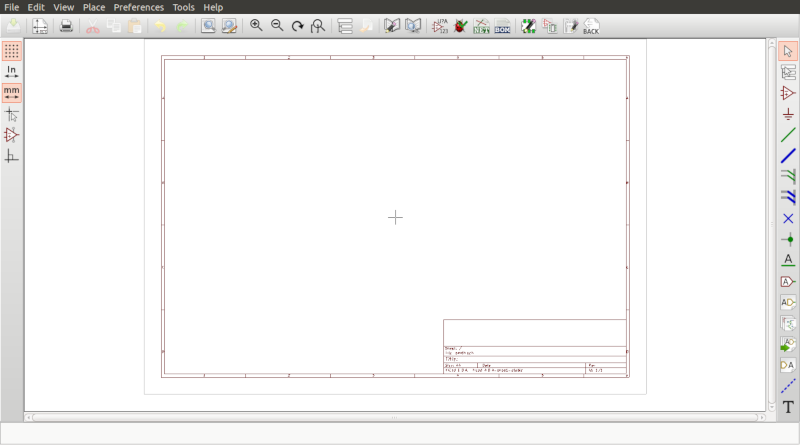Click the vertical scrollbar
Viewport: 800px width, 445px height.
pyautogui.click(x=771, y=225)
